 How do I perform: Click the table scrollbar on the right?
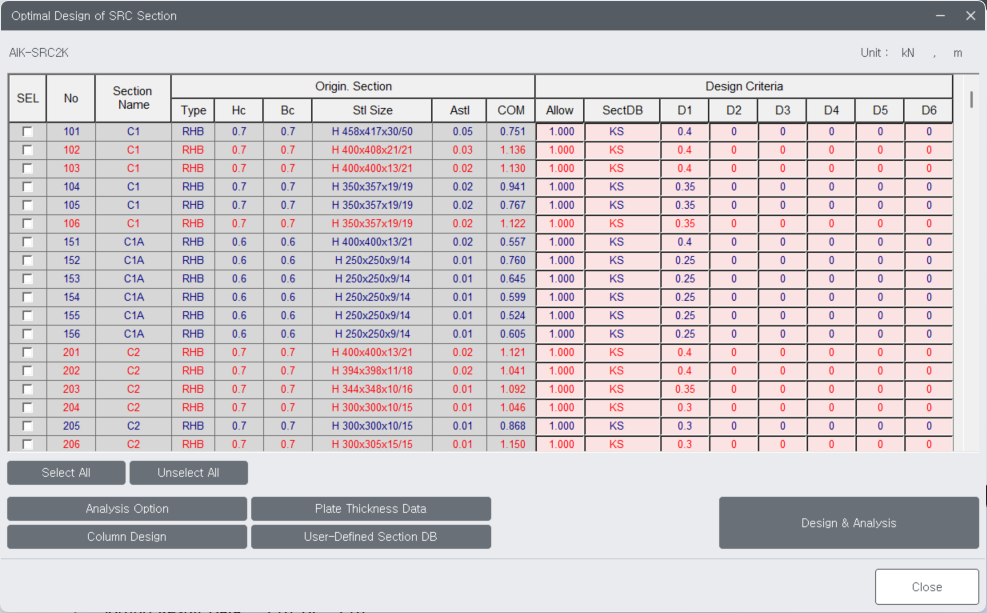pos(969,100)
